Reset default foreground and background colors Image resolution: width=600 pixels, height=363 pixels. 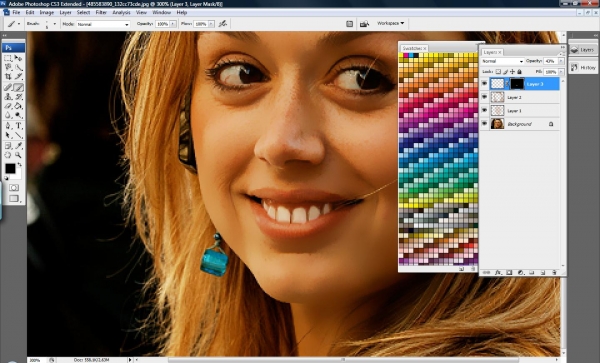tap(6, 178)
